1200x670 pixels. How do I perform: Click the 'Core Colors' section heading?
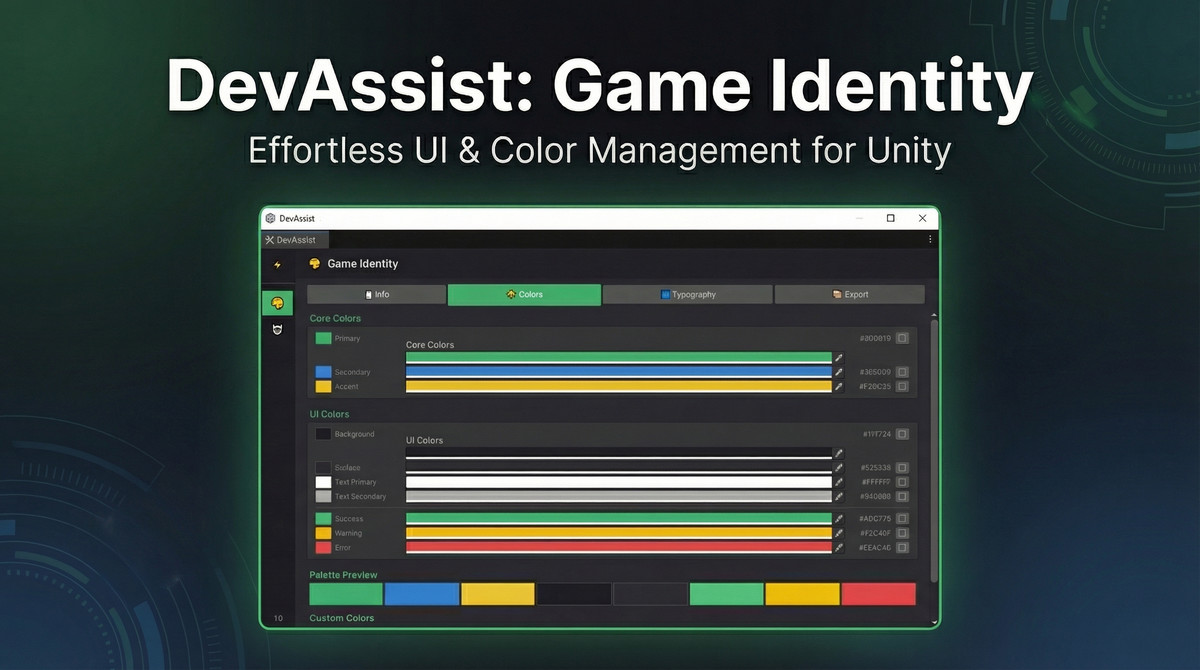[x=335, y=318]
